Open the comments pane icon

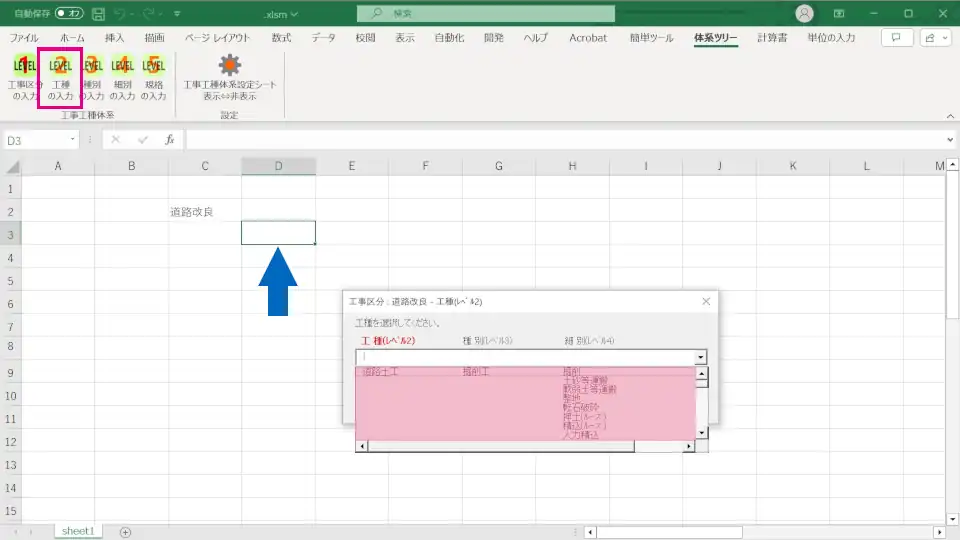pyautogui.click(x=896, y=37)
